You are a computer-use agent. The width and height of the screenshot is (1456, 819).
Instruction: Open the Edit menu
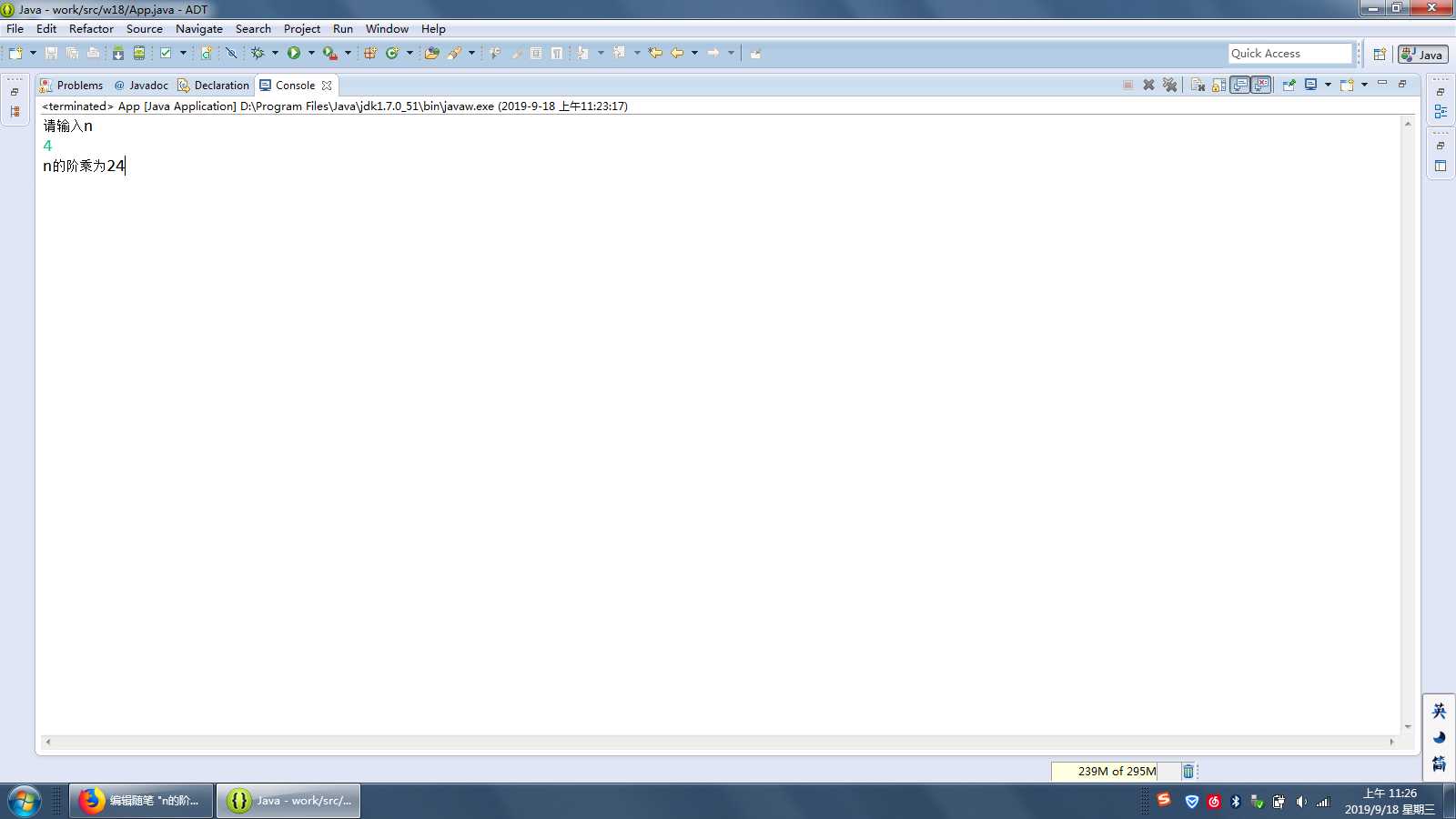46,28
